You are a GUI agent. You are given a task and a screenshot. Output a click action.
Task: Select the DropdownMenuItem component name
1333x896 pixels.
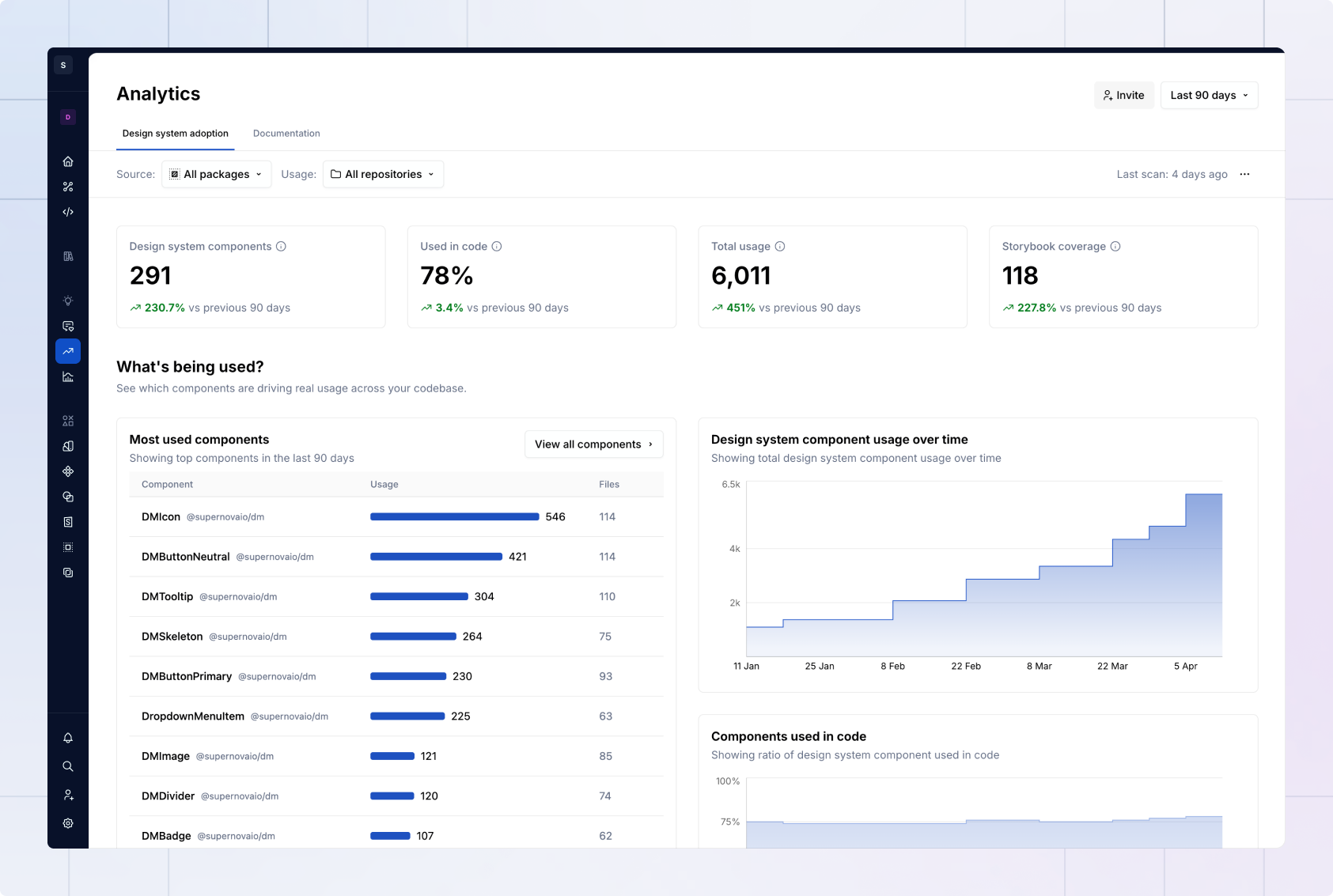(x=193, y=716)
